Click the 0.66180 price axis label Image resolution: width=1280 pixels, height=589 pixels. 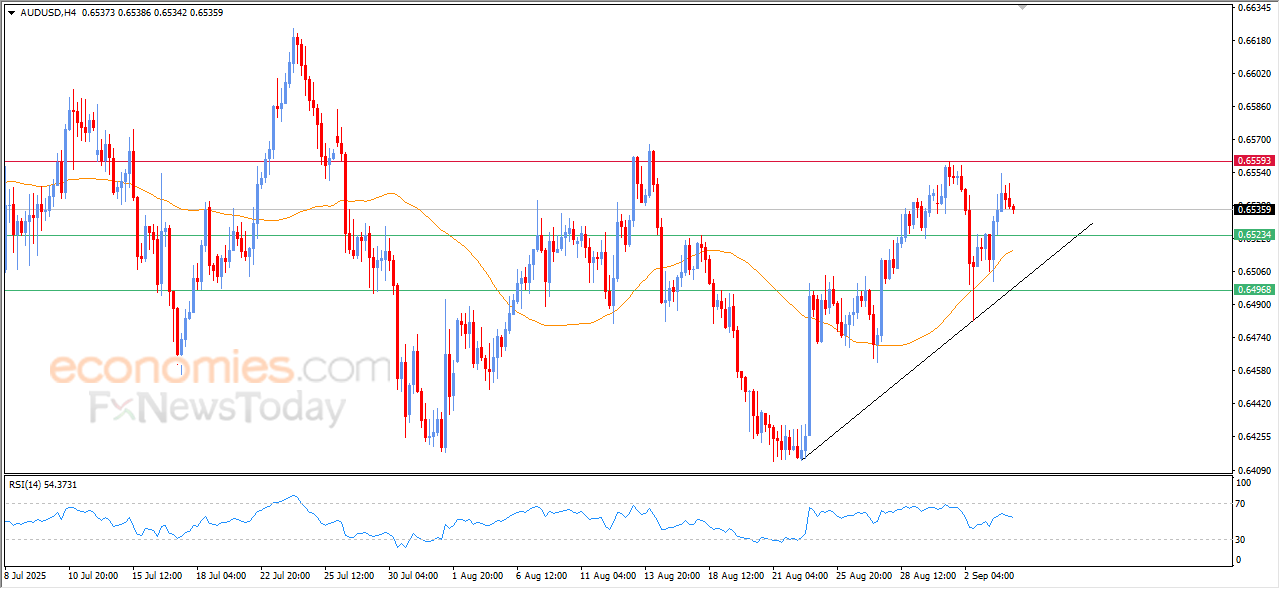1254,41
